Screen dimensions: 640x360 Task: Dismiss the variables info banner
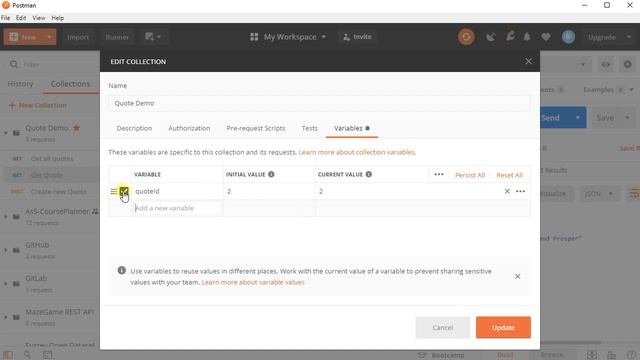[x=517, y=276]
